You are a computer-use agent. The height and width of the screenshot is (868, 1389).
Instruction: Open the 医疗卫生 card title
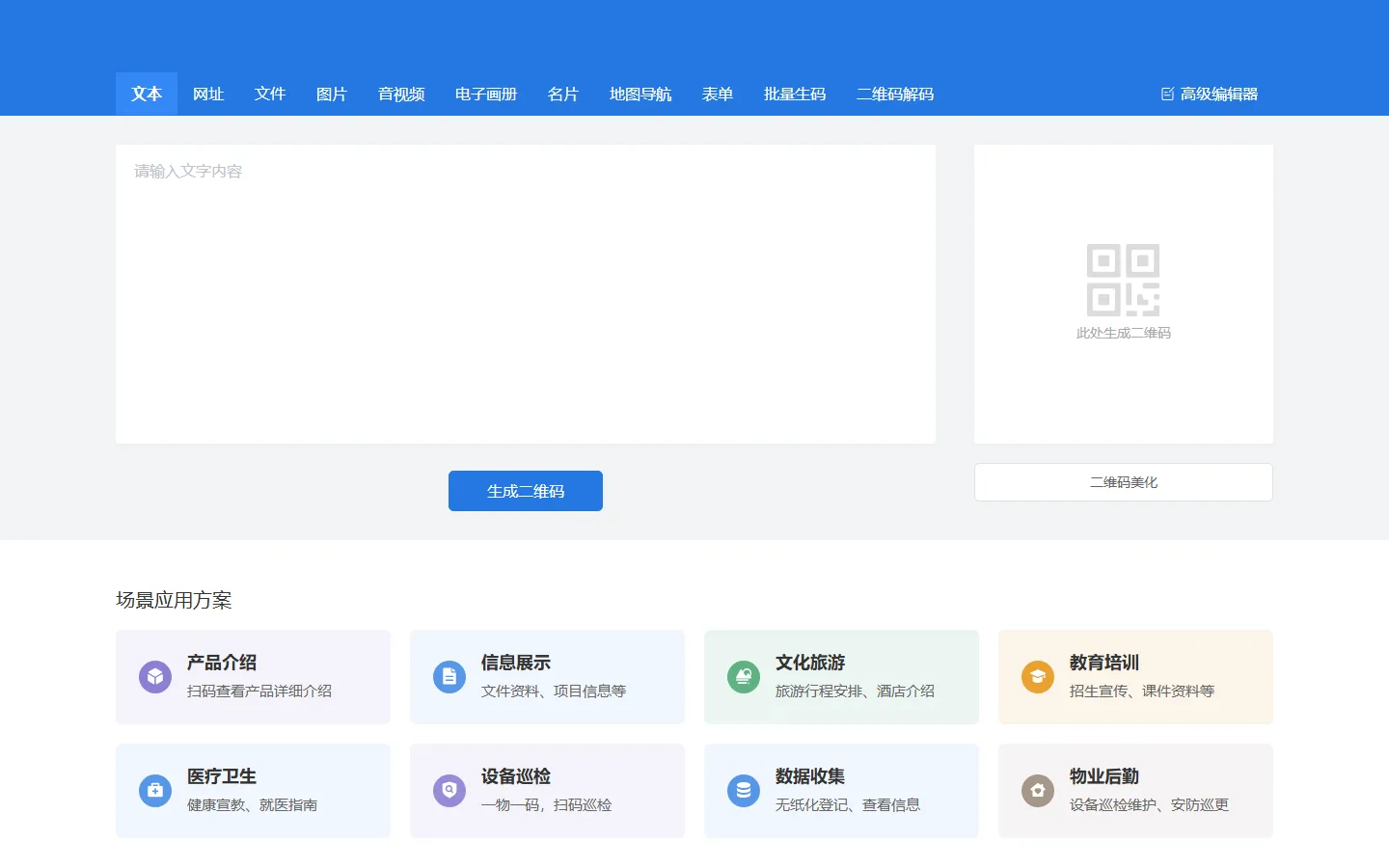point(222,776)
